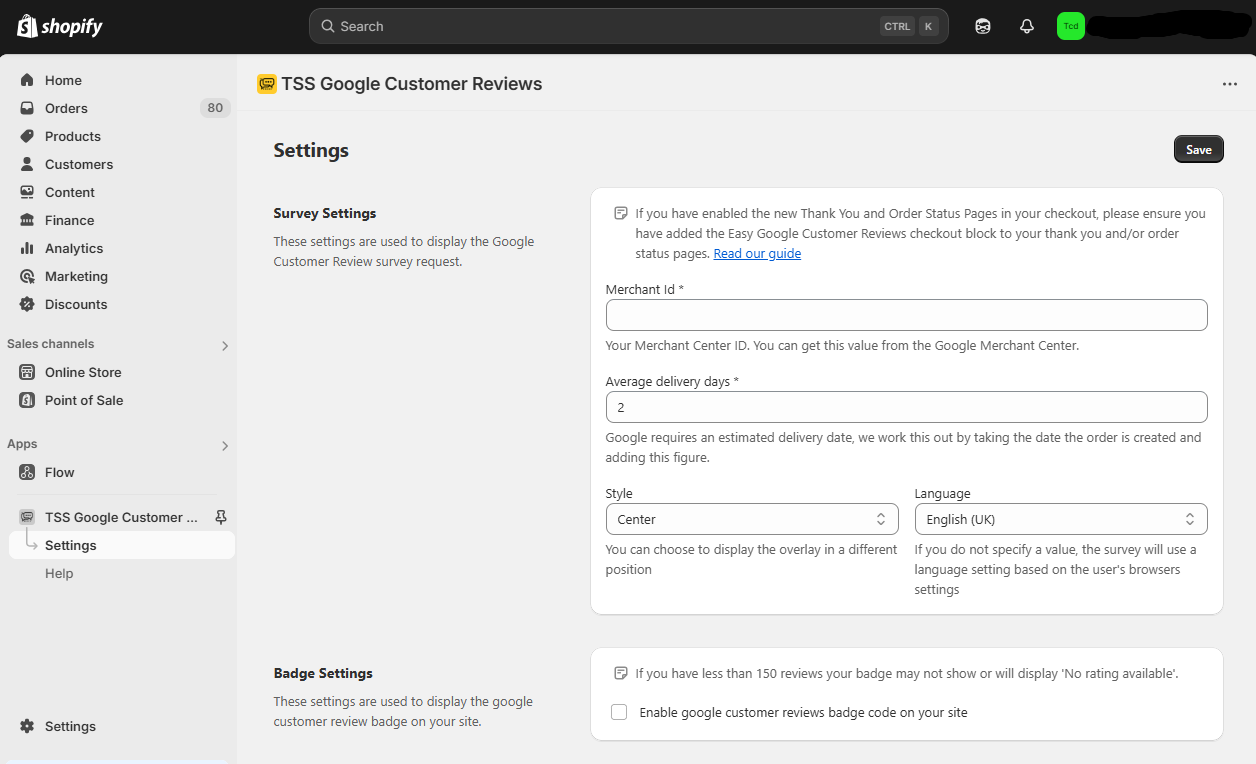Unpin TSS Google Customer app pin icon
The width and height of the screenshot is (1256, 764).
[221, 517]
